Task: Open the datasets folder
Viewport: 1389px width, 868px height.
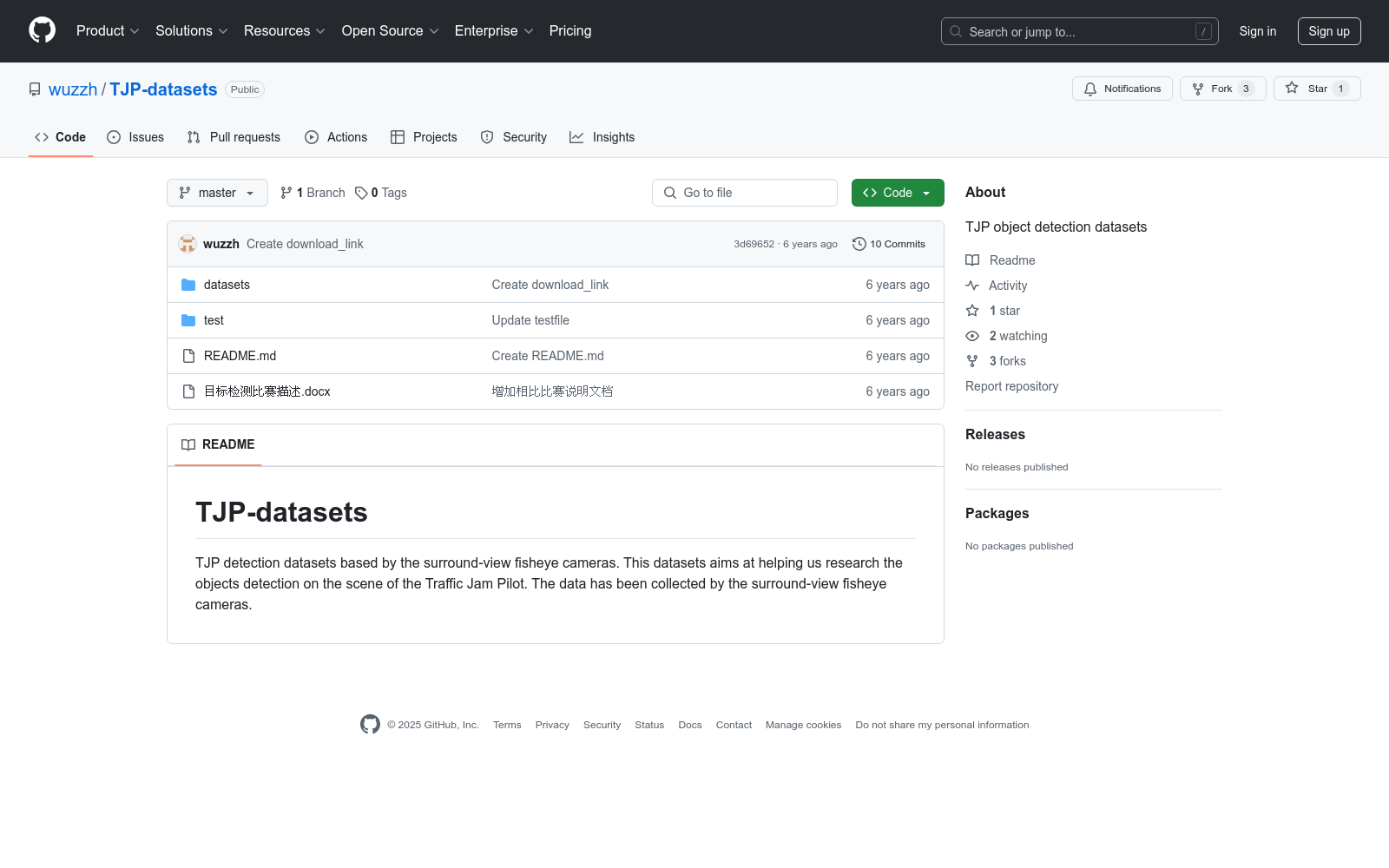Action: (227, 285)
